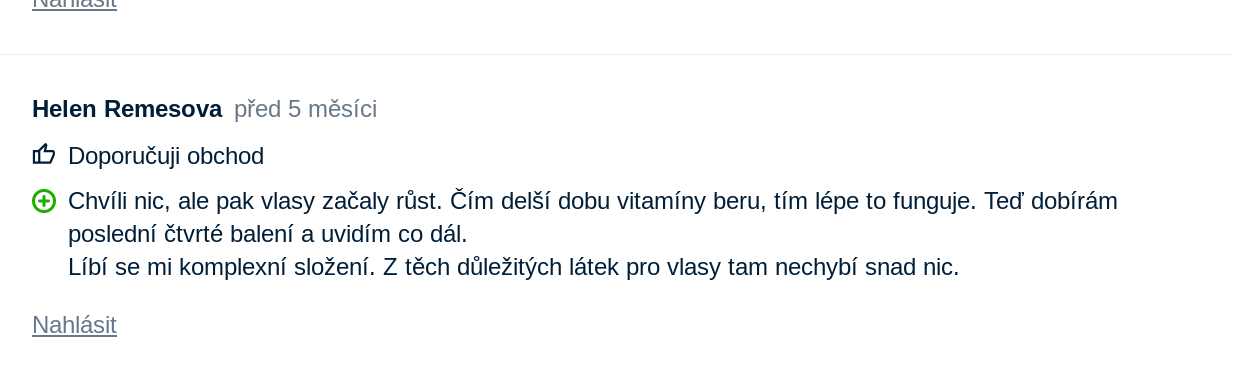Click the words 'snad nic' ending the review
Image resolution: width=1248 pixels, height=380 pixels.
(912, 267)
